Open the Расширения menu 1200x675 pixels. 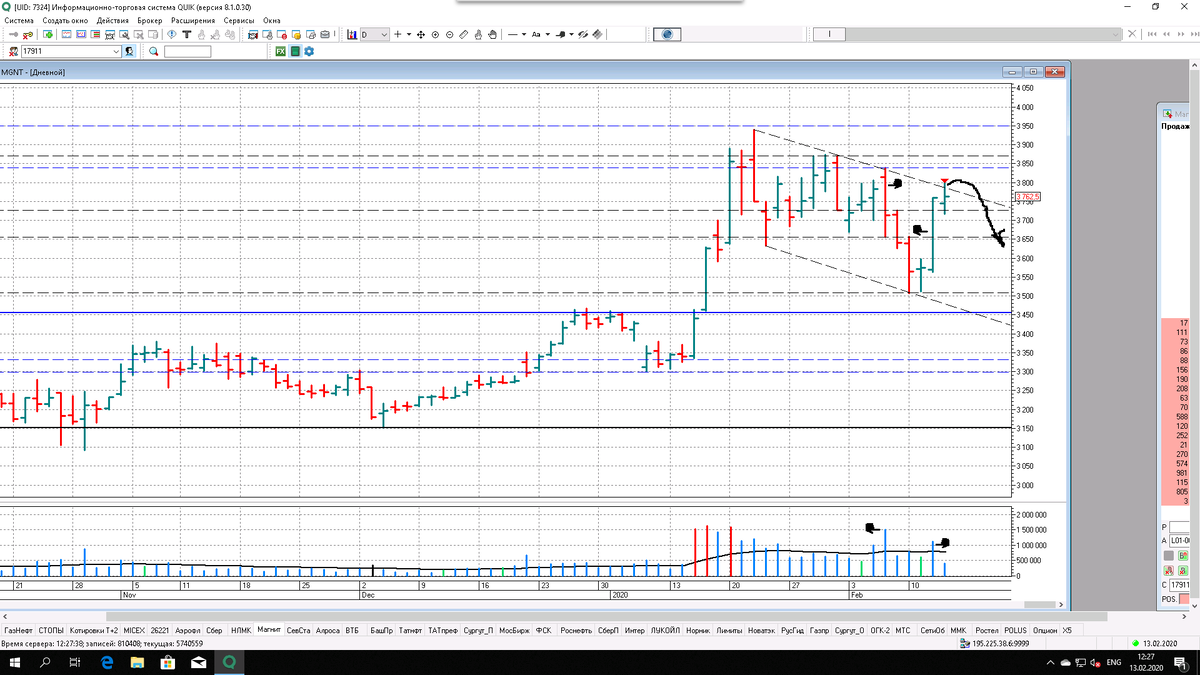(x=191, y=20)
